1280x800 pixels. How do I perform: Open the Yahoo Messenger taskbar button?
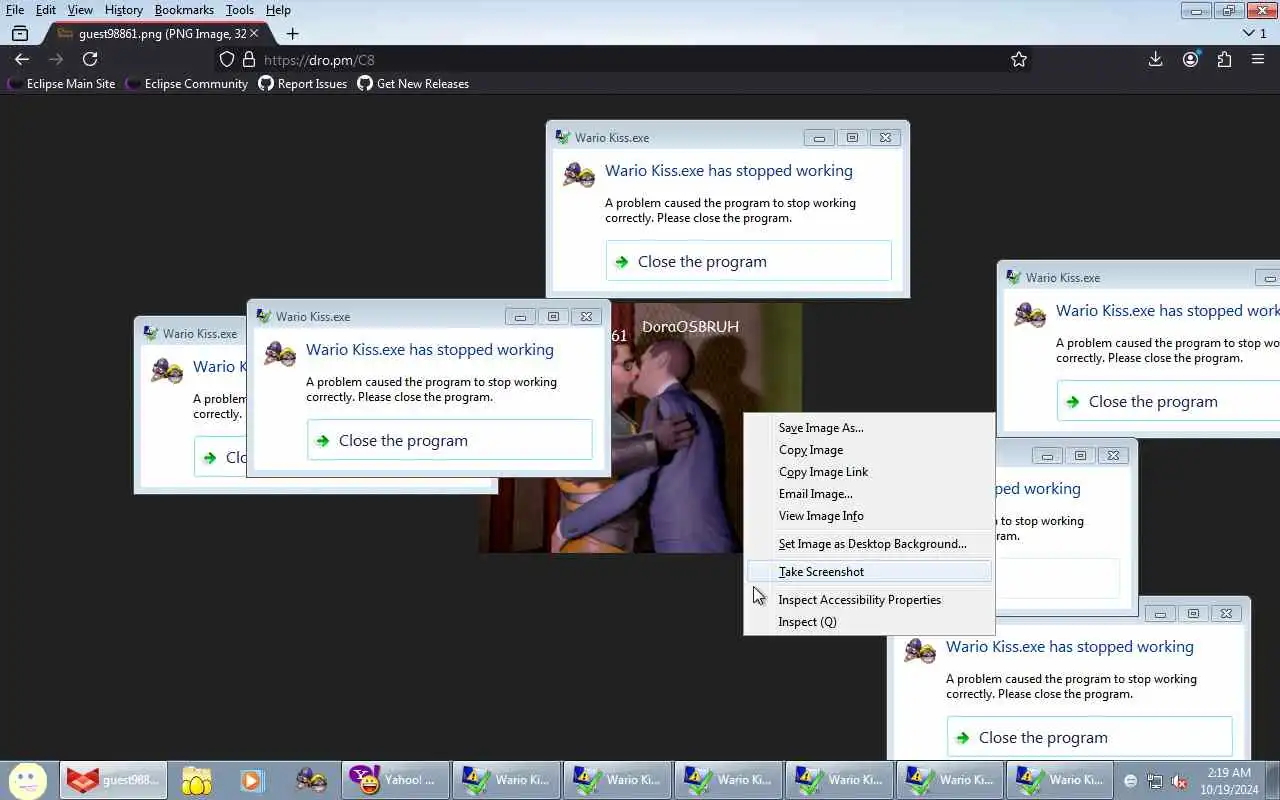pyautogui.click(x=394, y=780)
